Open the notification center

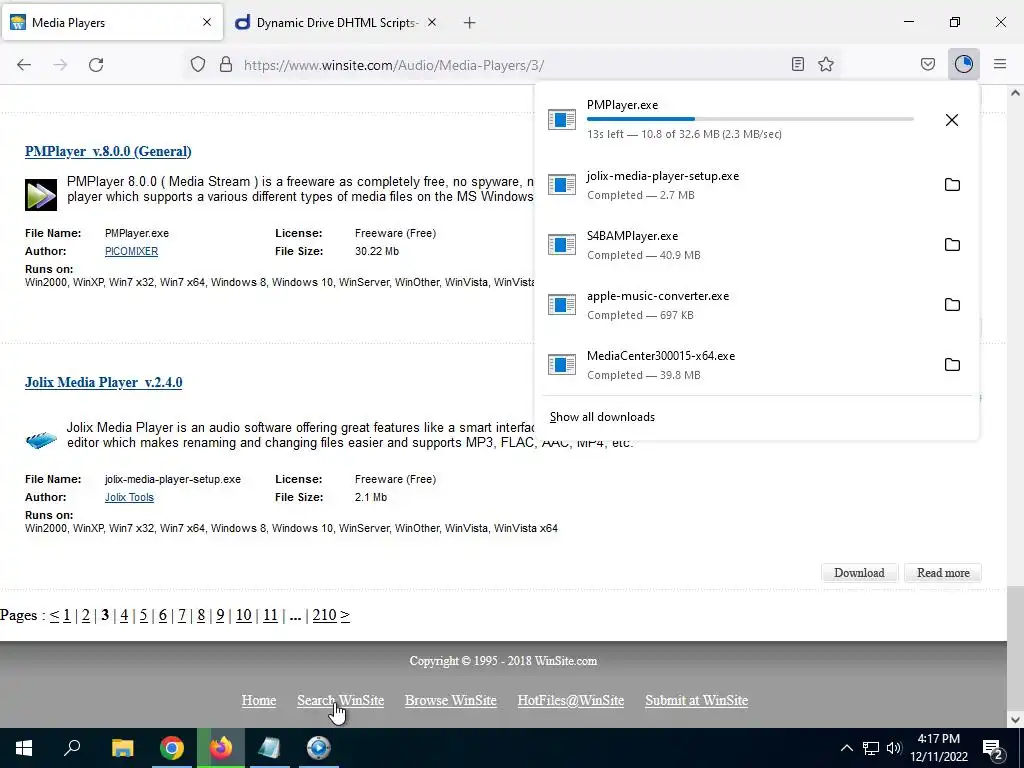coord(993,749)
